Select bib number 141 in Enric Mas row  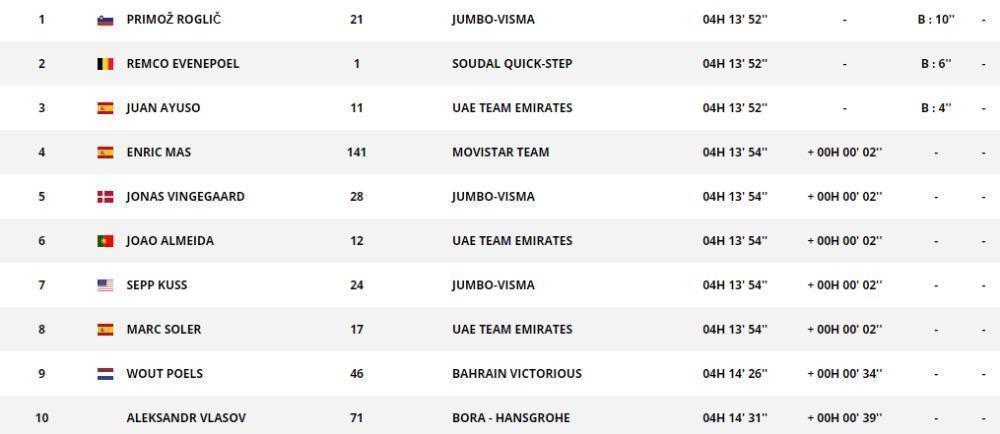click(357, 152)
